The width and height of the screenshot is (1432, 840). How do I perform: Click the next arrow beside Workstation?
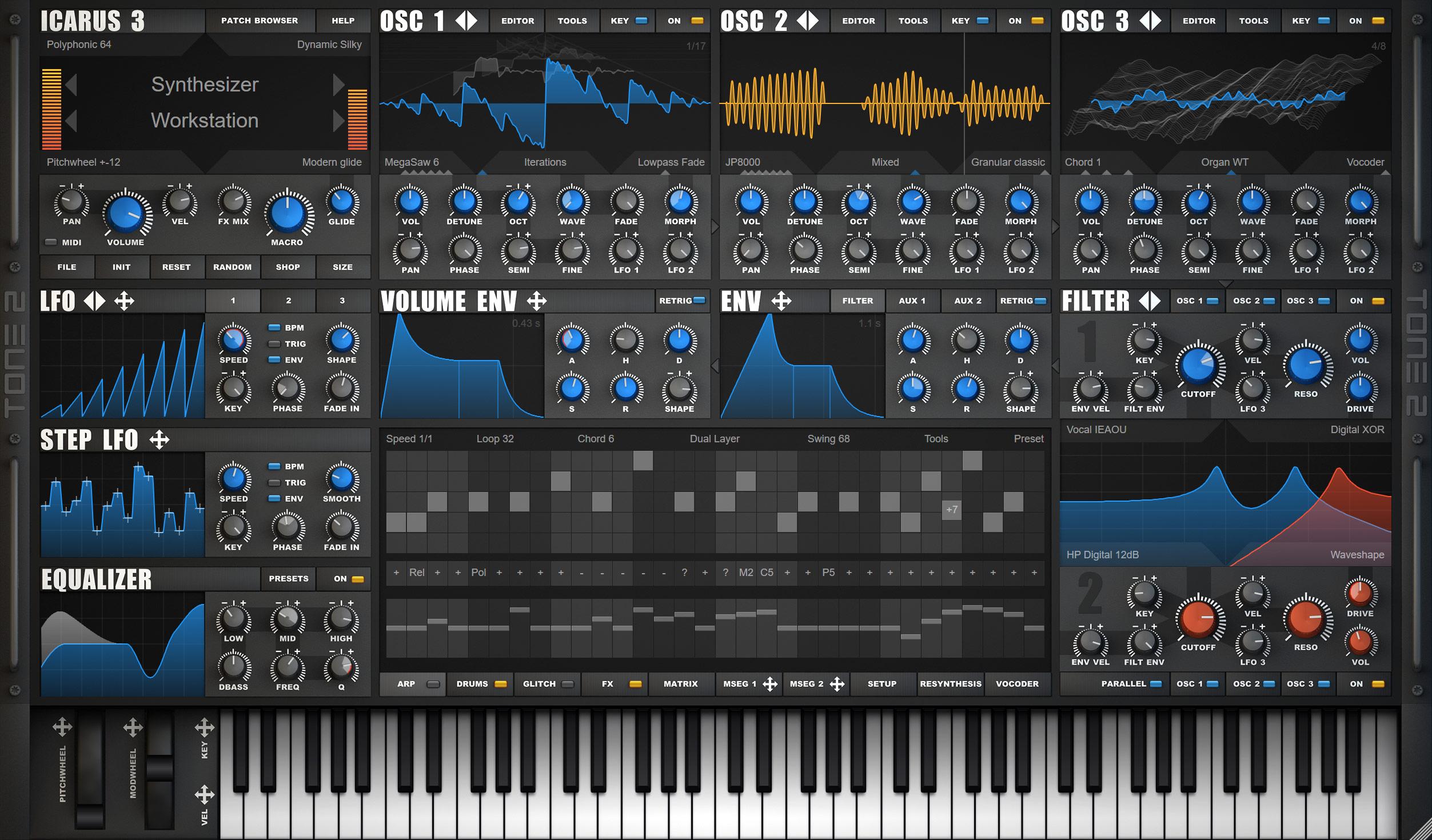coord(338,121)
